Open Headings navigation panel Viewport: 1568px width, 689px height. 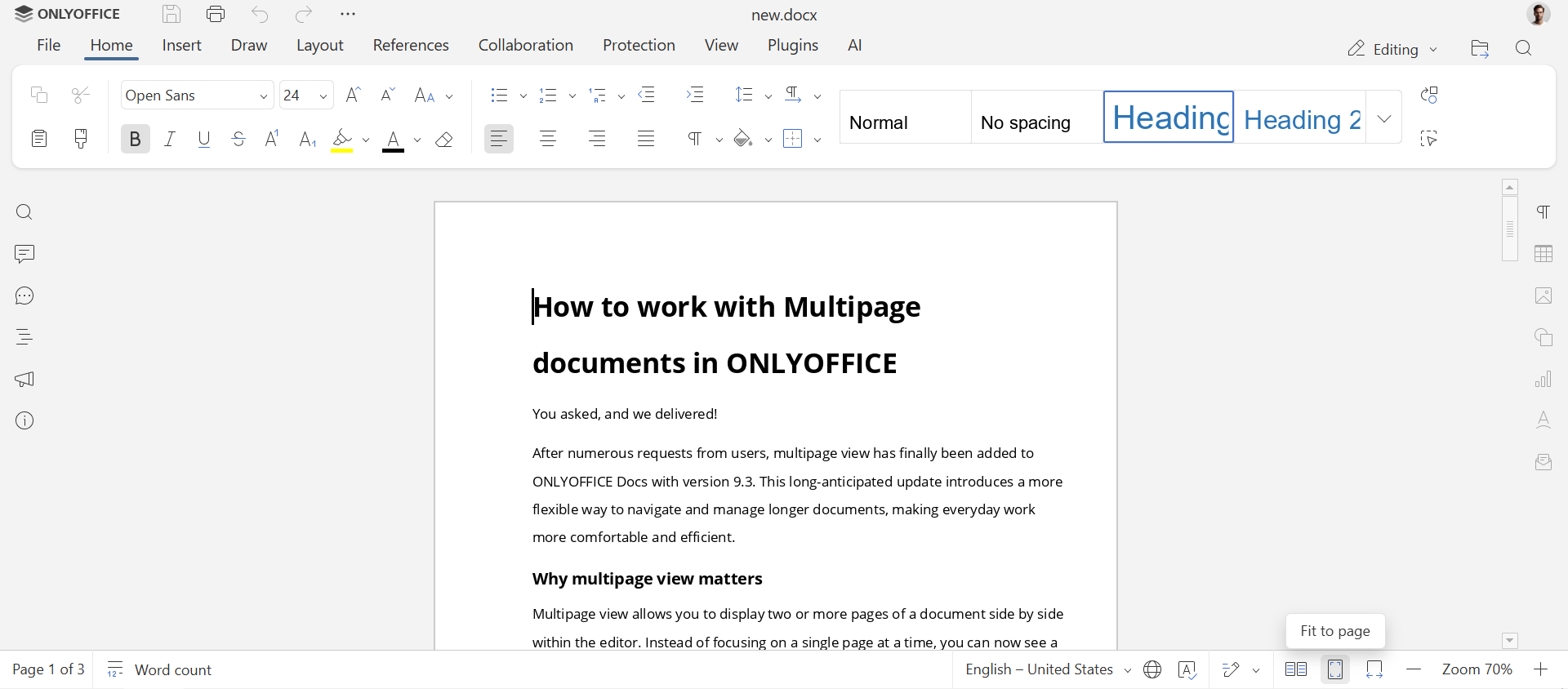coord(24,337)
